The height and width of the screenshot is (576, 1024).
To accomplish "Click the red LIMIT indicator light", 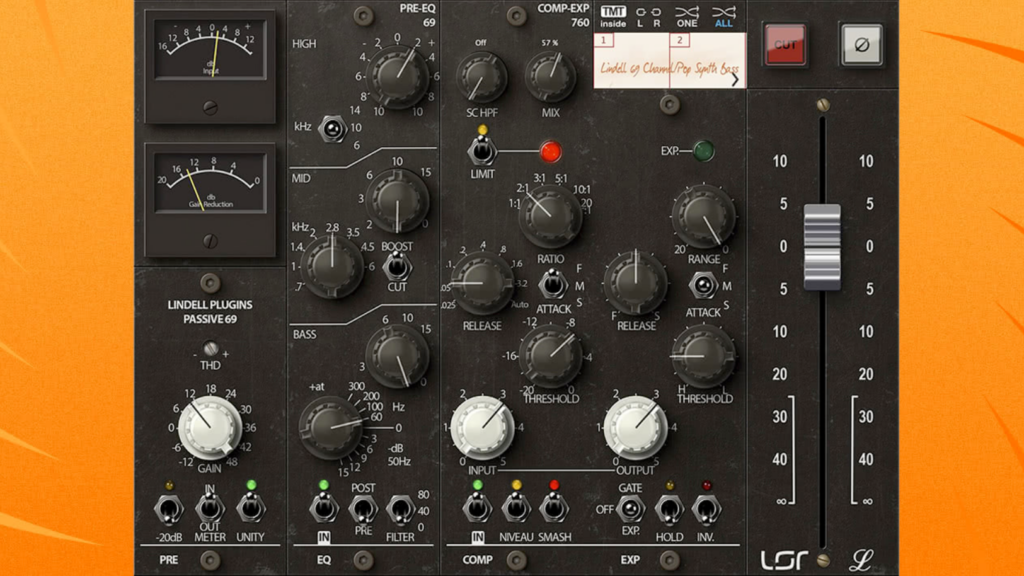I will [550, 152].
